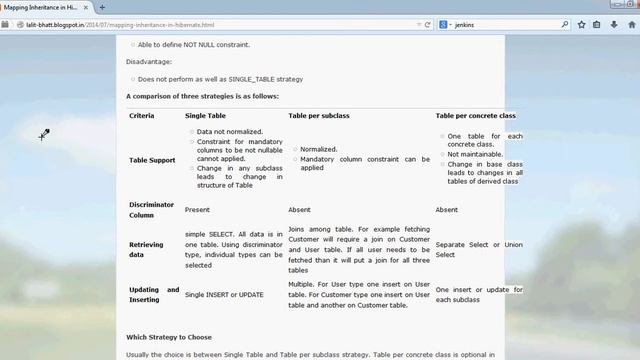Click 'One insert or update for each subclass'
The width and height of the screenshot is (640, 360).
479,294
